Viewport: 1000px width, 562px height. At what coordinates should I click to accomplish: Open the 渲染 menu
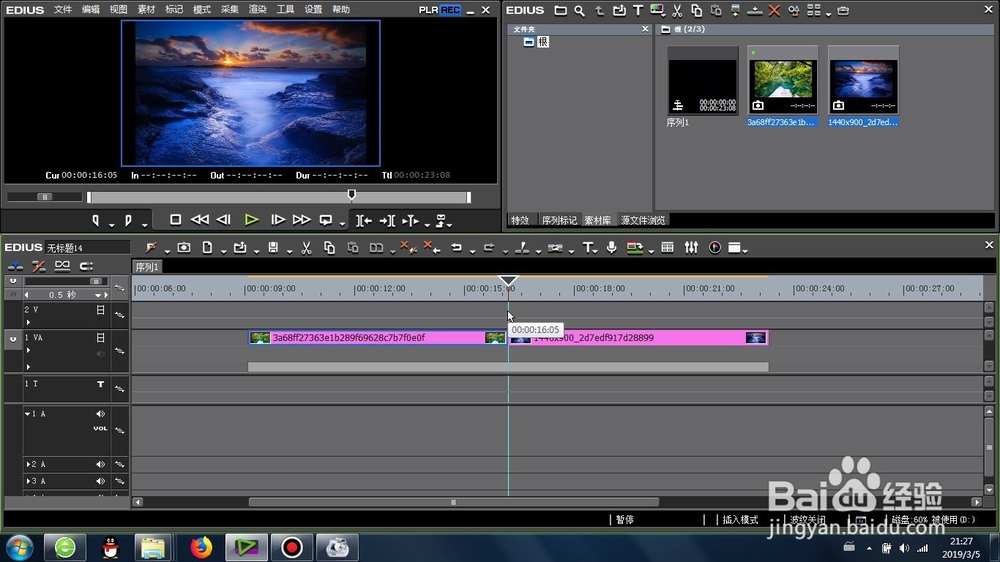pos(258,10)
